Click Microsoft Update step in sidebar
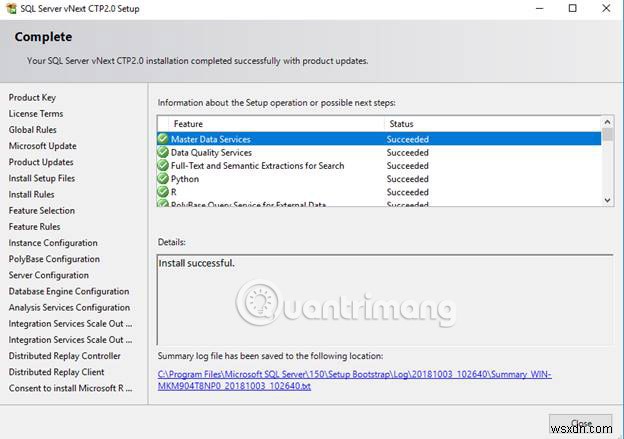Viewport: 624px width, 439px height. [43, 146]
